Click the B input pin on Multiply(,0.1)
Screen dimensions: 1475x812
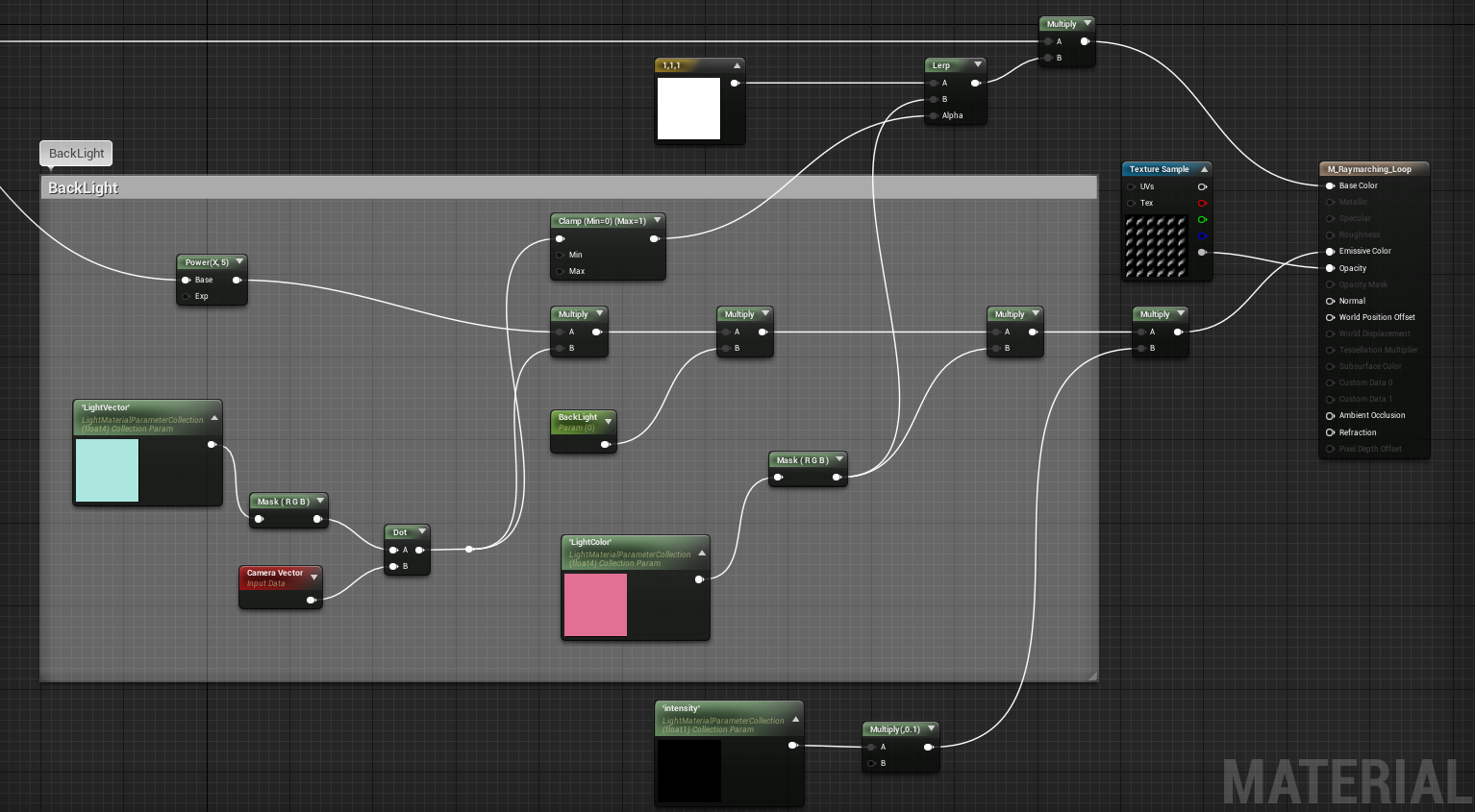point(871,763)
